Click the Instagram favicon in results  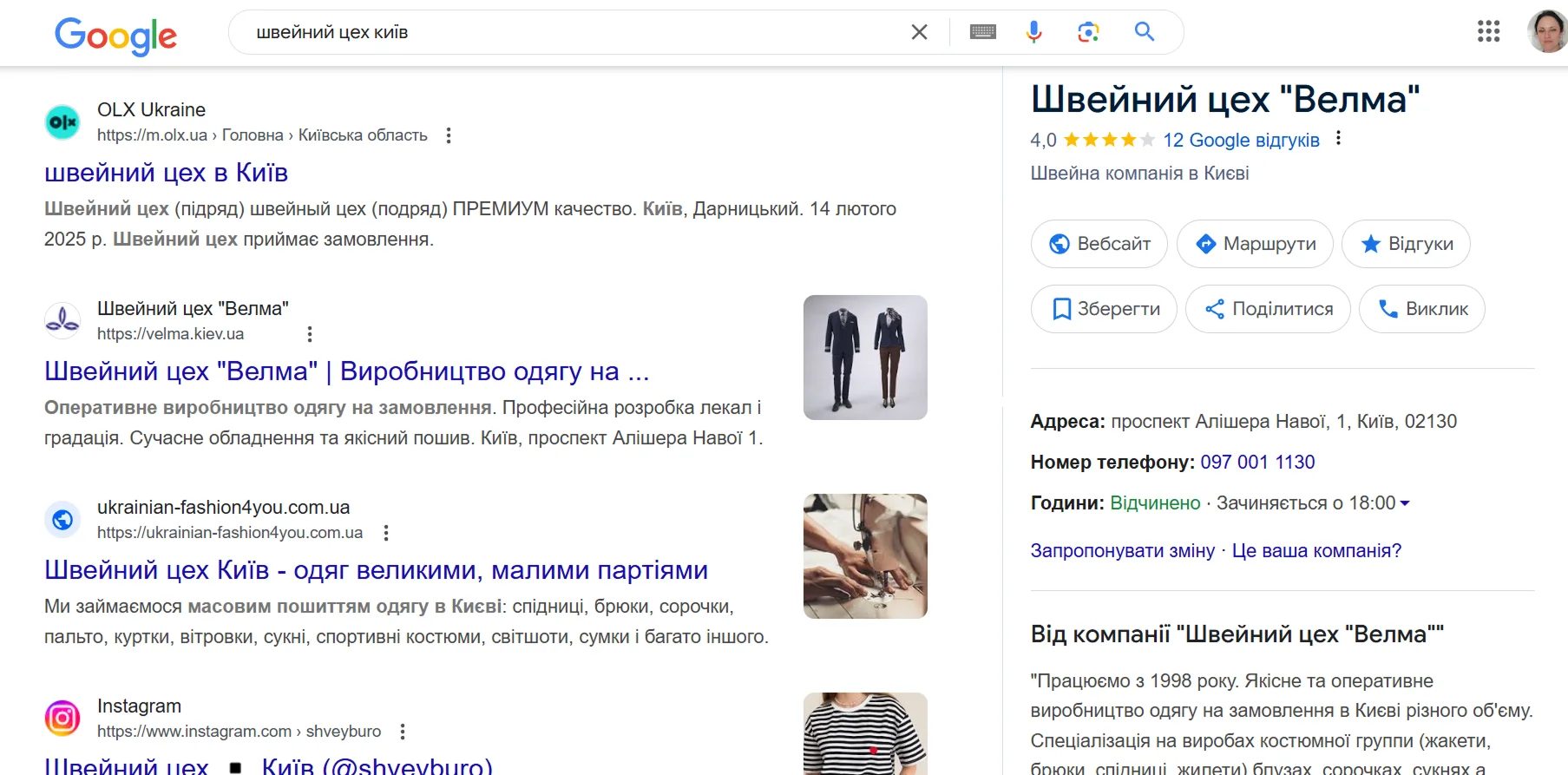[x=62, y=719]
